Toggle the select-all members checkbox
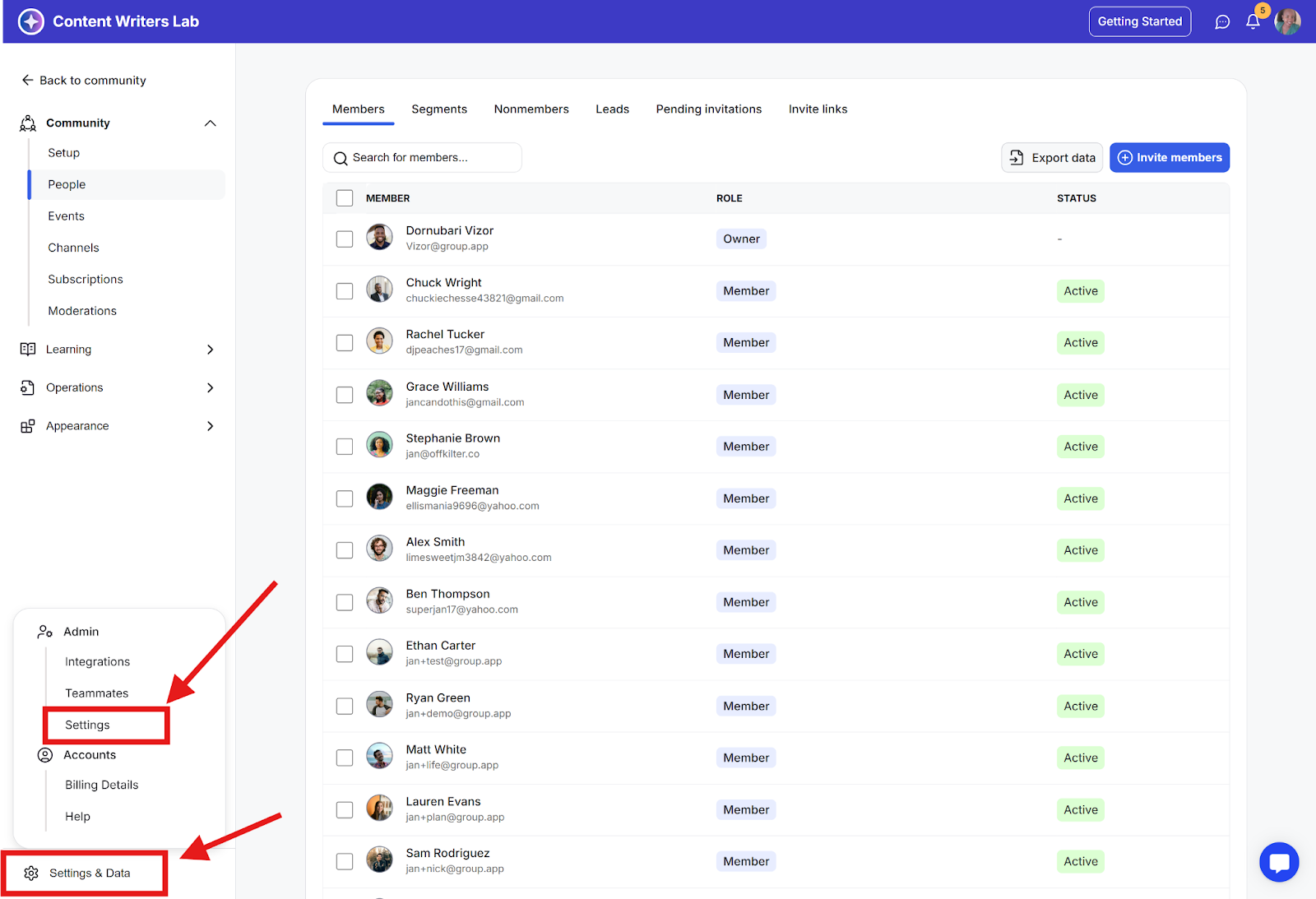Image resolution: width=1316 pixels, height=899 pixels. coord(345,198)
